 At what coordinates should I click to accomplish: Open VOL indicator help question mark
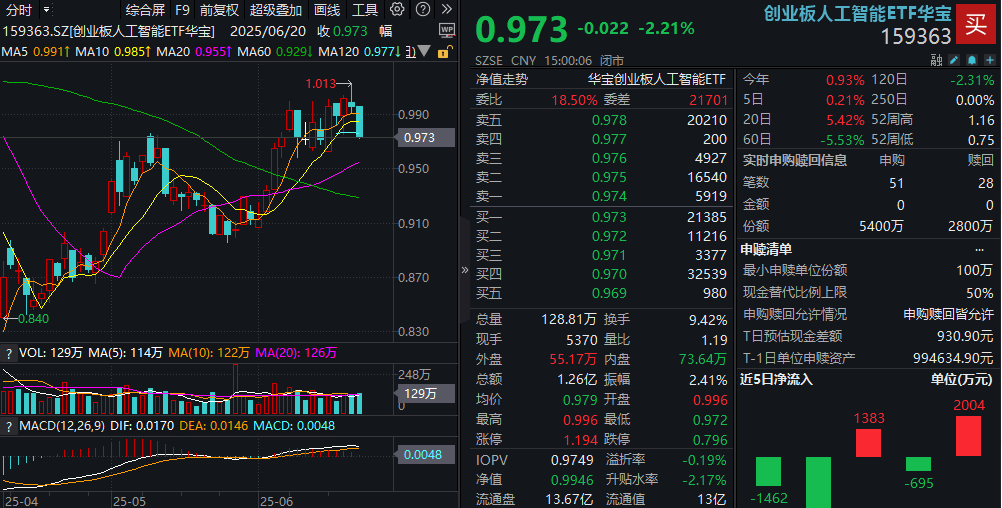[10, 353]
